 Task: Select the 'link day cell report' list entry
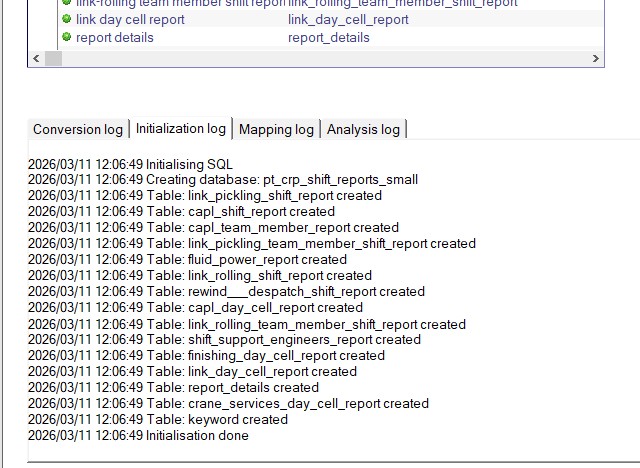click(x=130, y=19)
